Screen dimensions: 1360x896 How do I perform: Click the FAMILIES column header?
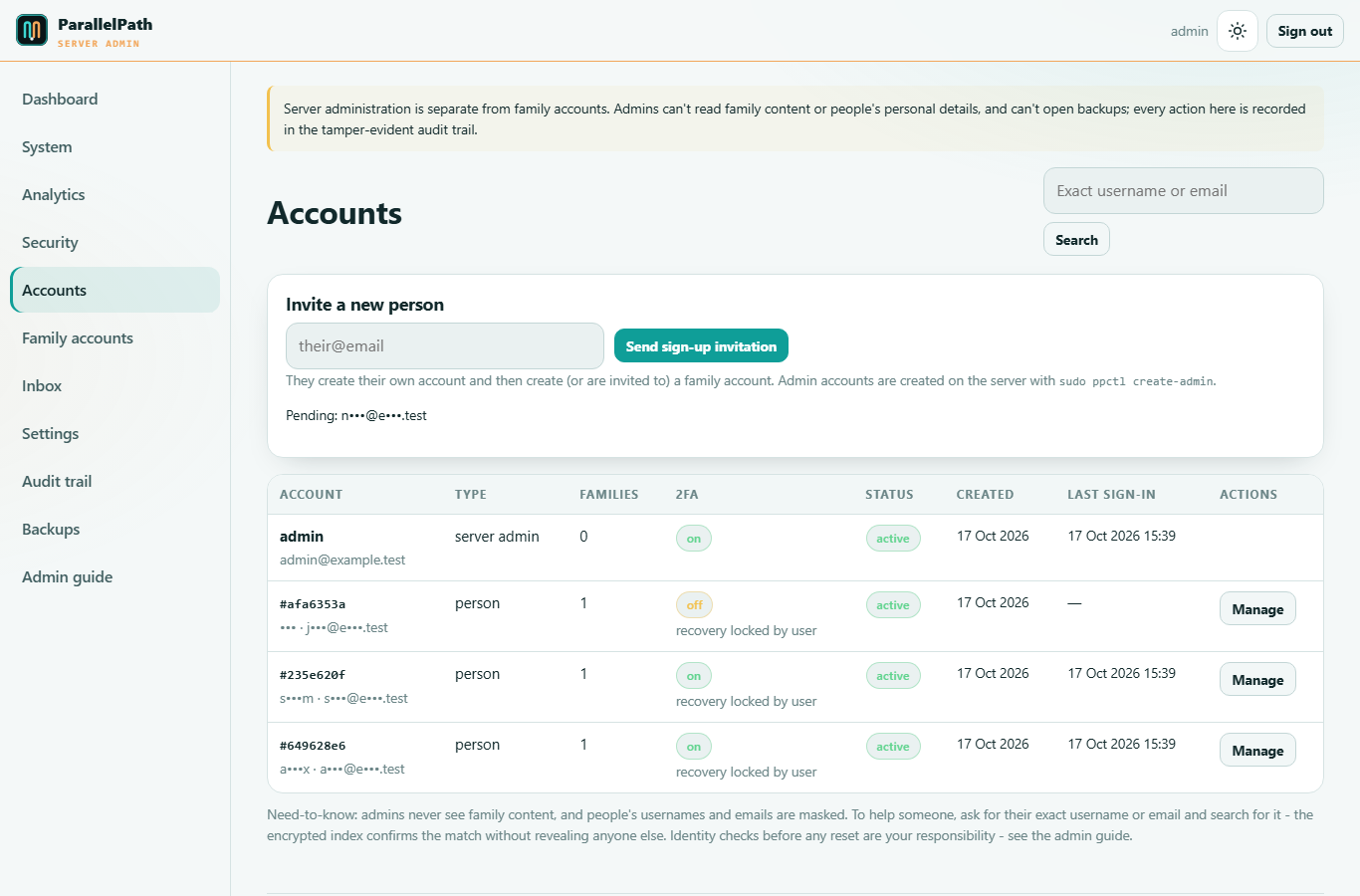tap(609, 495)
